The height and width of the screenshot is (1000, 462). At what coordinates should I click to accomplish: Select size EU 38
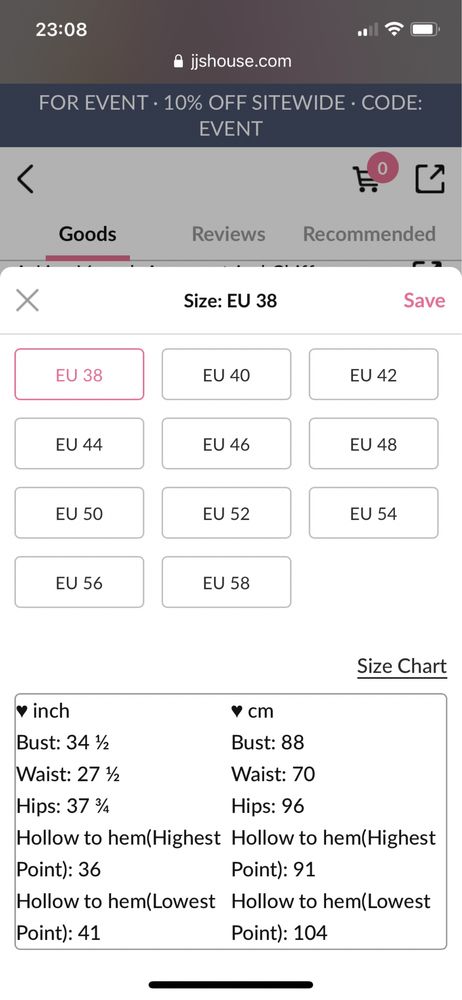[x=79, y=374]
